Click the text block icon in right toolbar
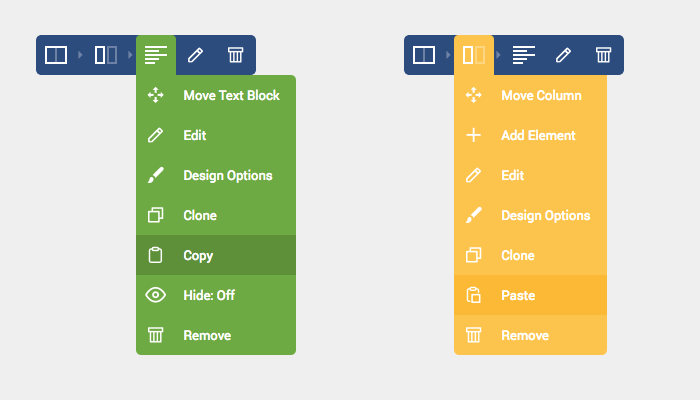Viewport: 700px width, 400px height. click(524, 55)
